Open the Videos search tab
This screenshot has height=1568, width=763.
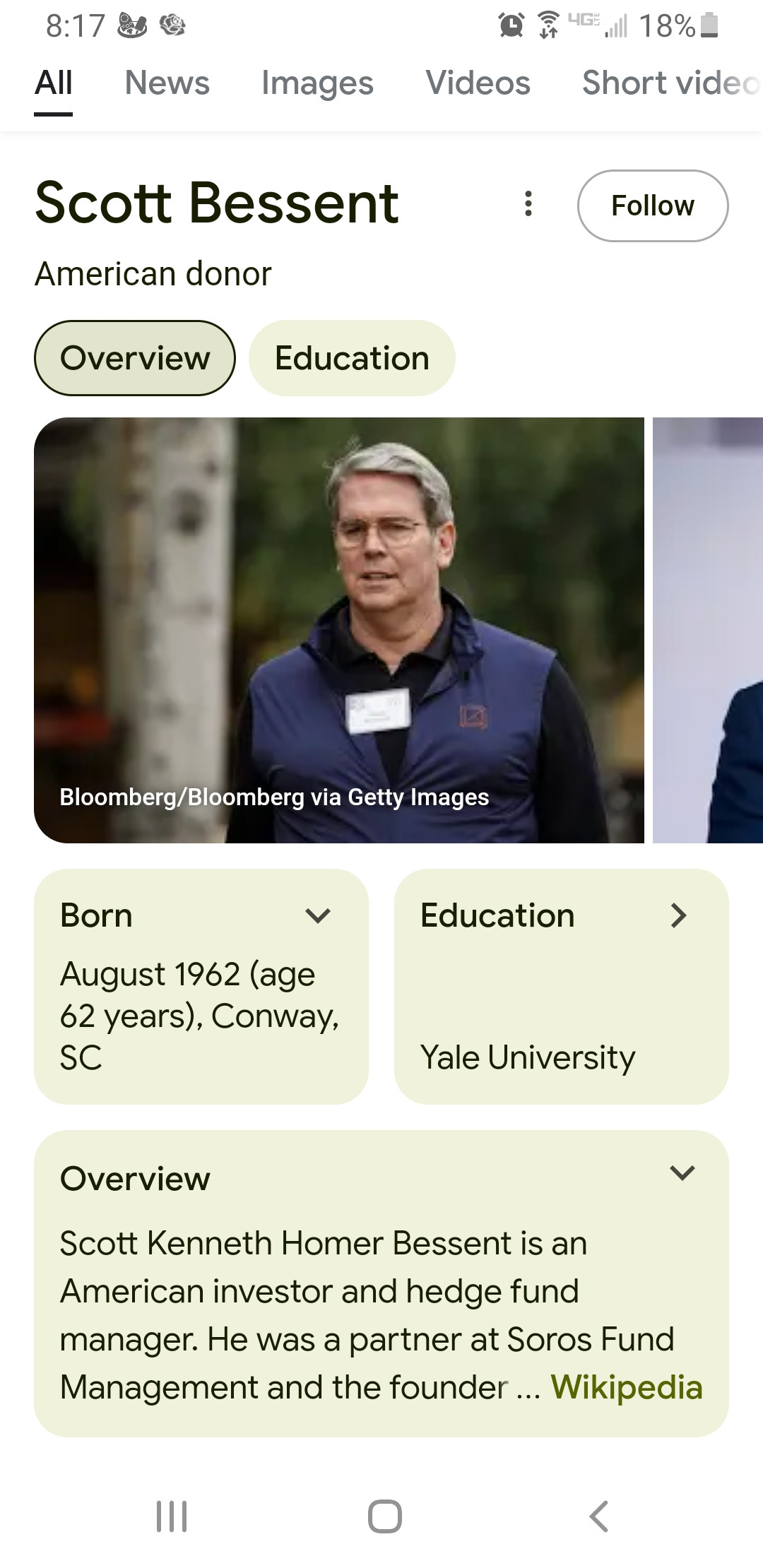tap(478, 83)
